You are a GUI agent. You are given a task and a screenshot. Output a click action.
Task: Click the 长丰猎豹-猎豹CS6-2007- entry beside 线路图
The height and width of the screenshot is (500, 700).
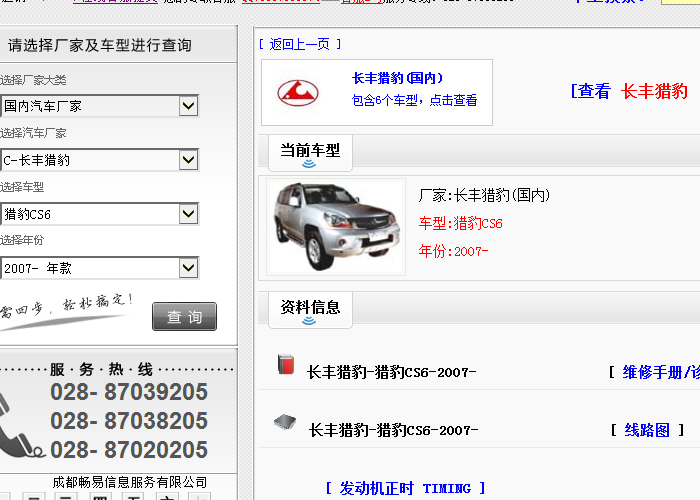click(393, 430)
